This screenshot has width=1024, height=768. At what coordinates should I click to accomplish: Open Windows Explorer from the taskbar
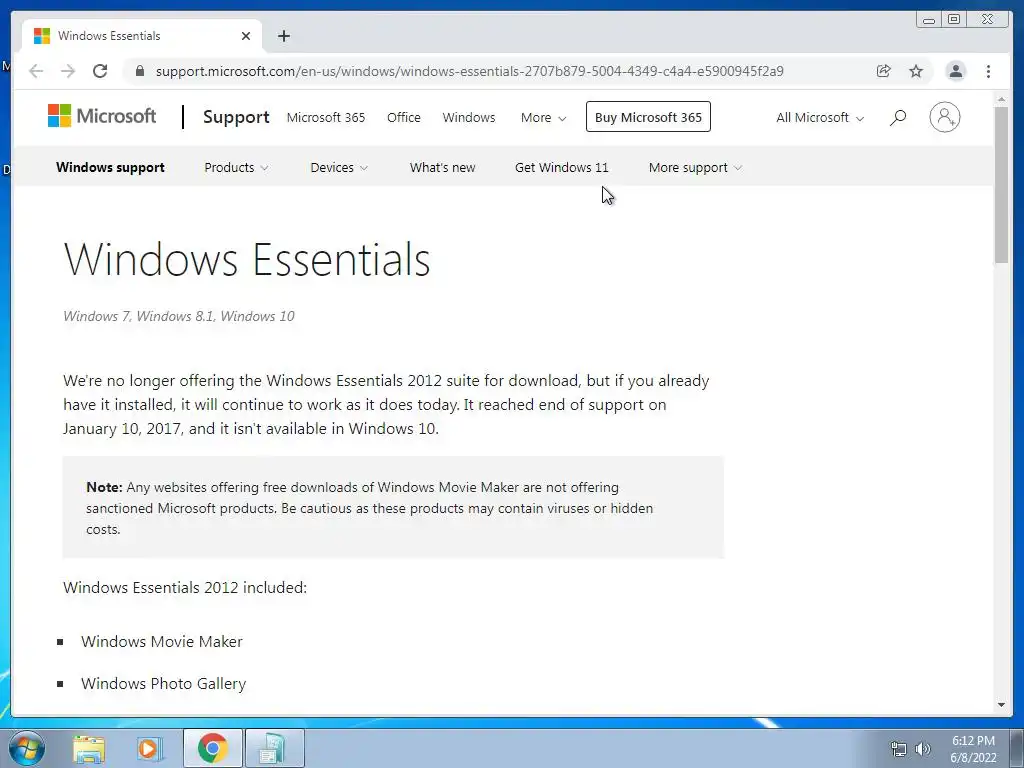pos(89,749)
